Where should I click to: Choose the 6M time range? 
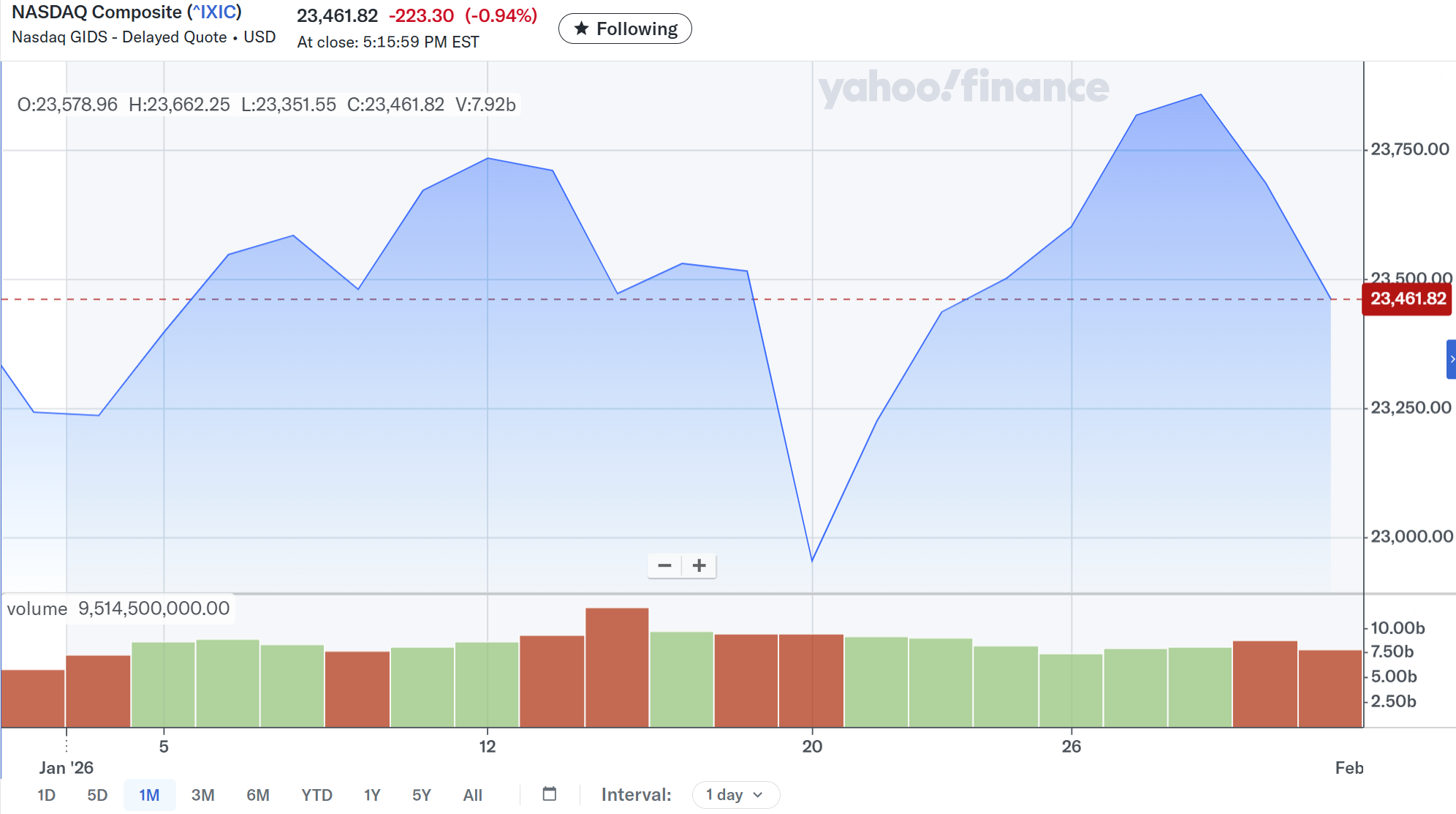(257, 795)
